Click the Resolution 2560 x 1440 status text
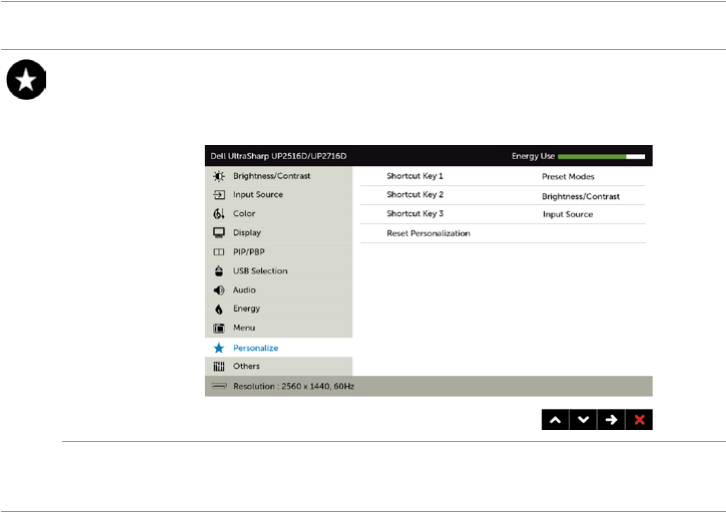The height and width of the screenshot is (512, 726). (x=294, y=386)
